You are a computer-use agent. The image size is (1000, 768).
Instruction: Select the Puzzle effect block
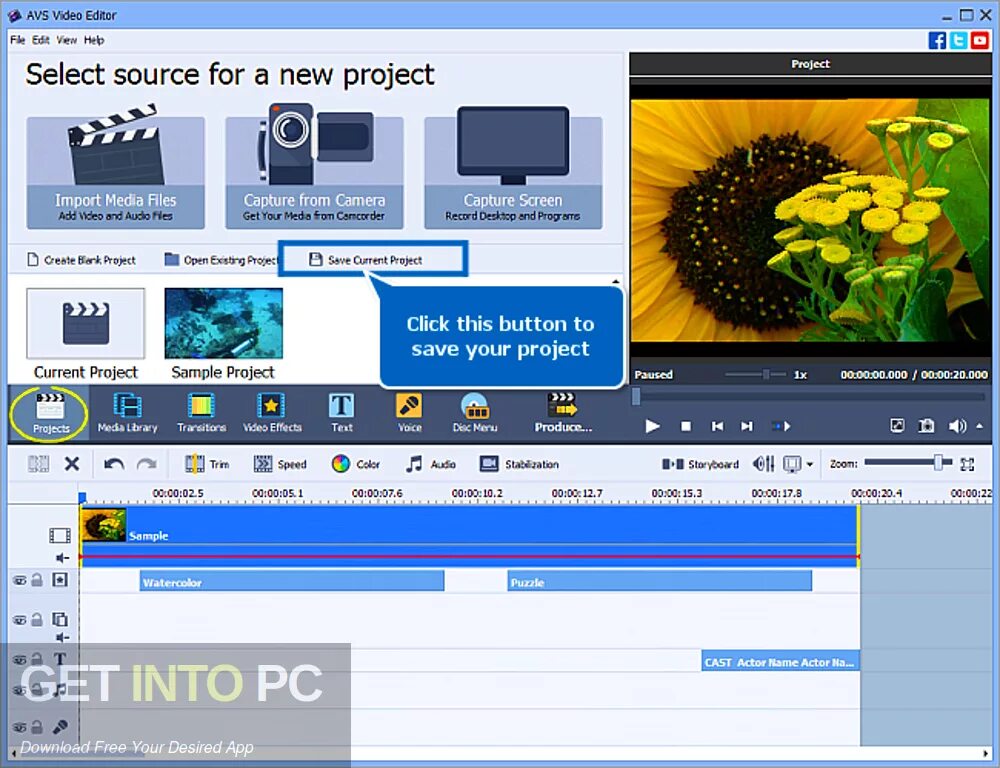(x=659, y=581)
